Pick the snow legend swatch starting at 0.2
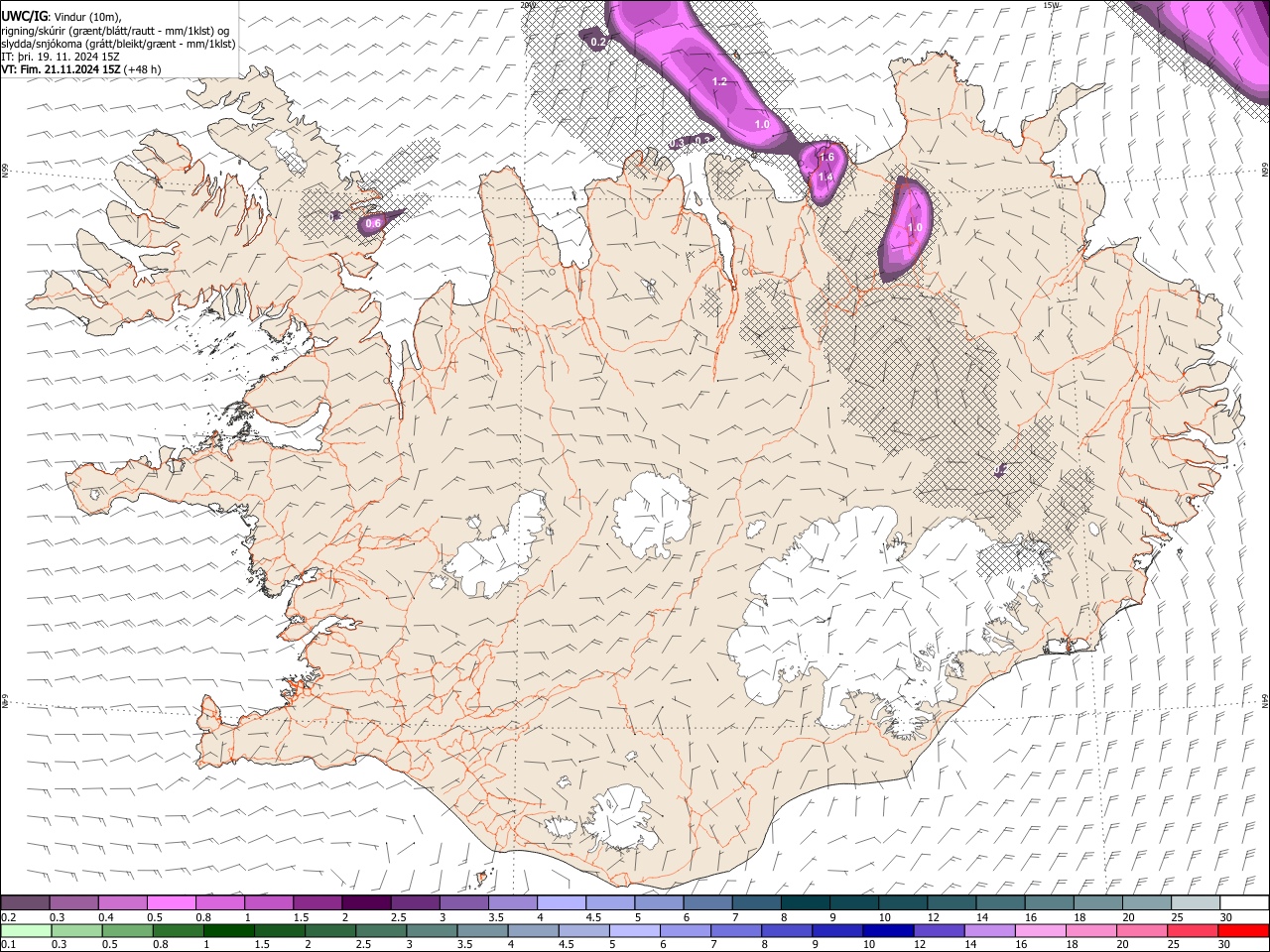This screenshot has width=1270, height=952. [x=26, y=902]
